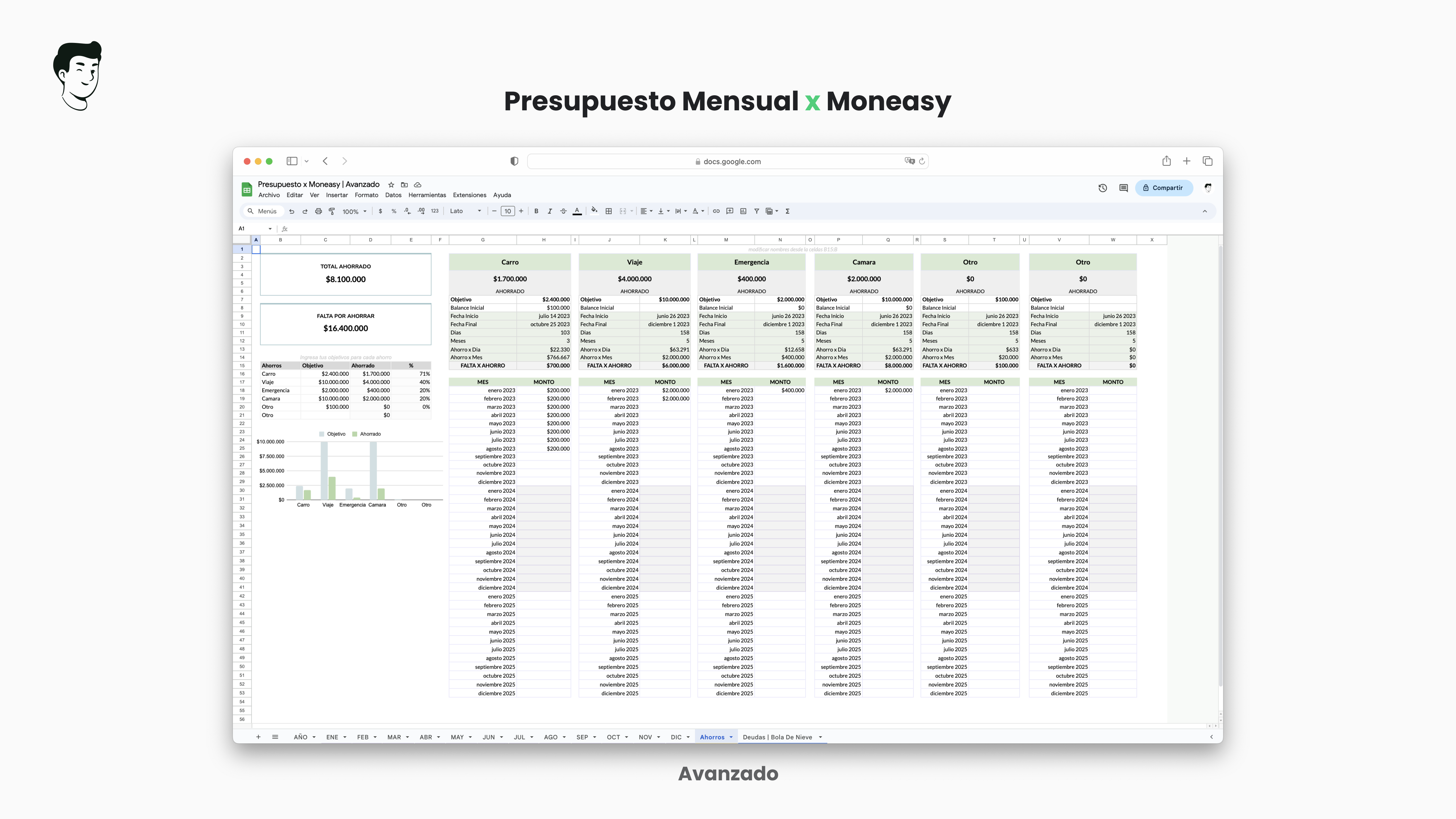Click Safari share icon
The width and height of the screenshot is (1456, 819).
pos(1167,161)
